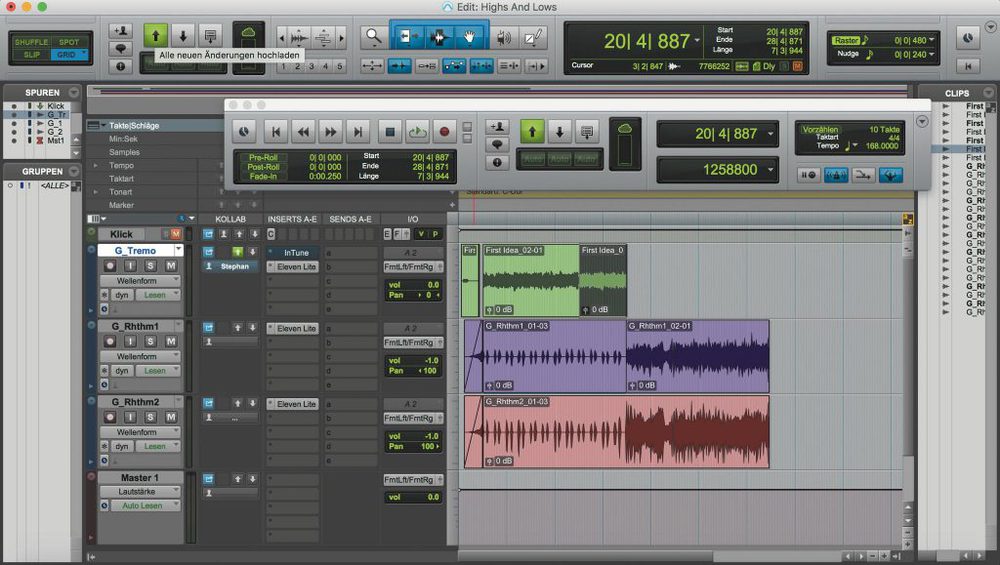This screenshot has width=1000, height=565.
Task: Solo the G_Rhthm1 track
Action: click(151, 341)
